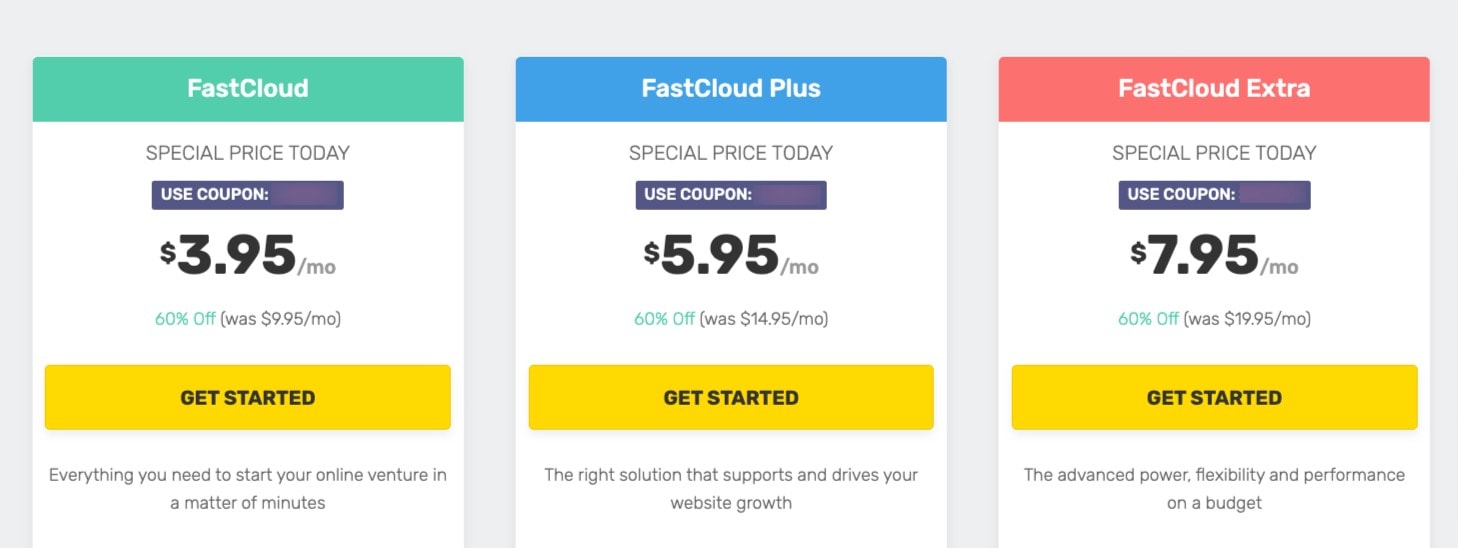Click the $3.95/mo price
Screen dimensions: 1458x548
point(248,257)
